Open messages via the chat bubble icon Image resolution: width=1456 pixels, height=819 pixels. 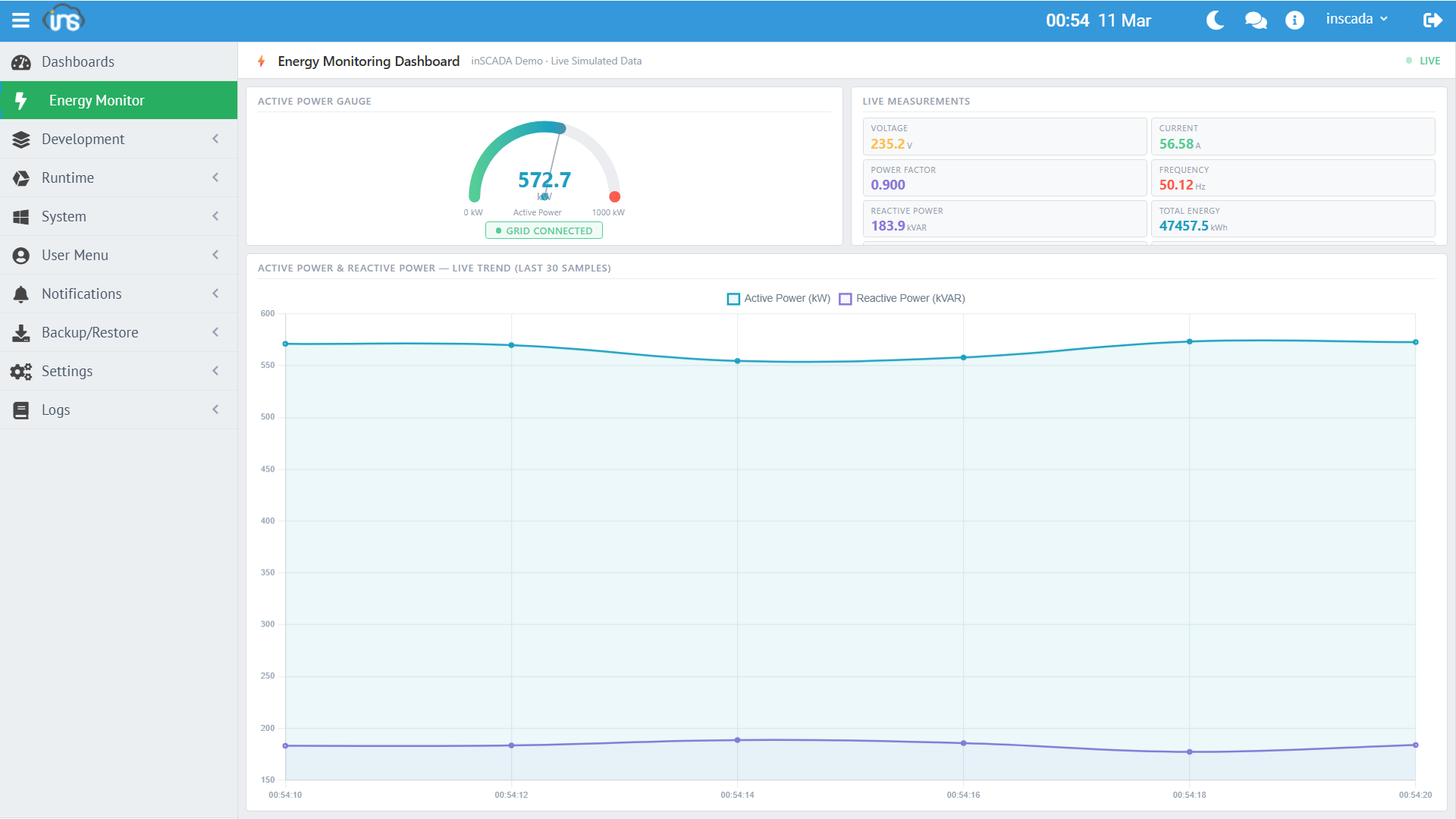click(x=1255, y=20)
